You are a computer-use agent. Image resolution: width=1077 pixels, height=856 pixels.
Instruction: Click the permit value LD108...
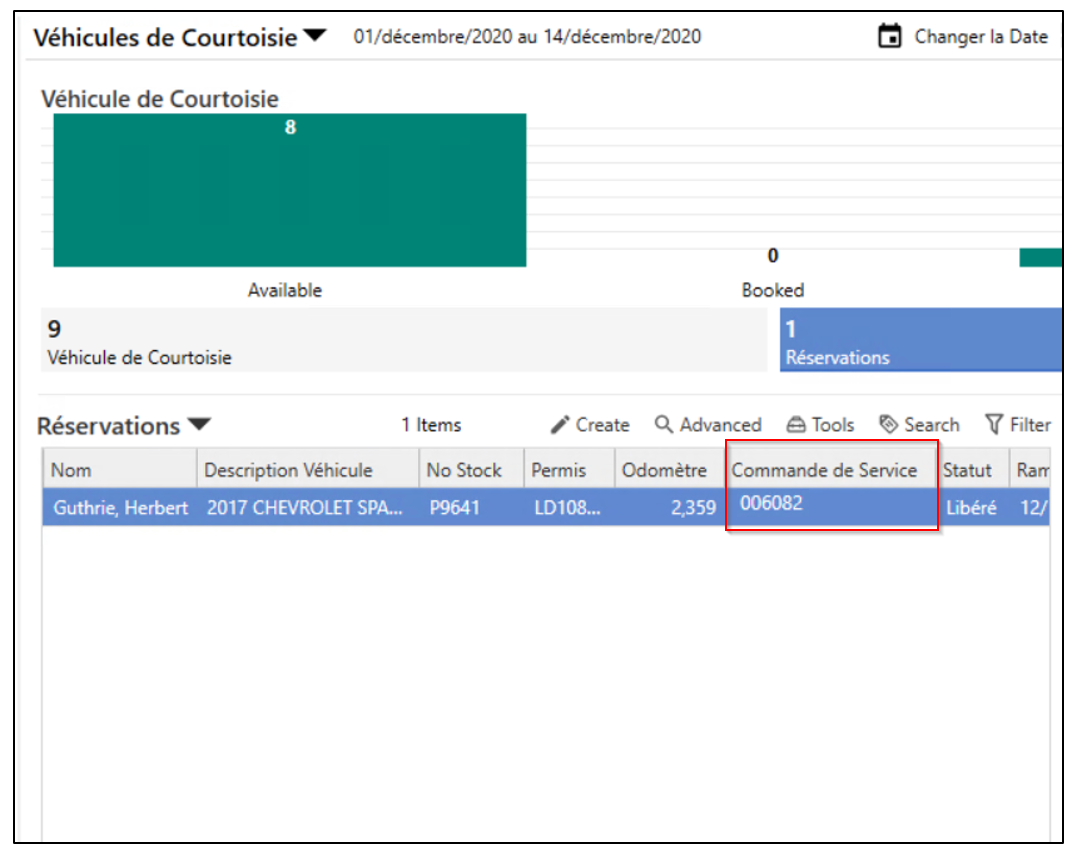(567, 508)
